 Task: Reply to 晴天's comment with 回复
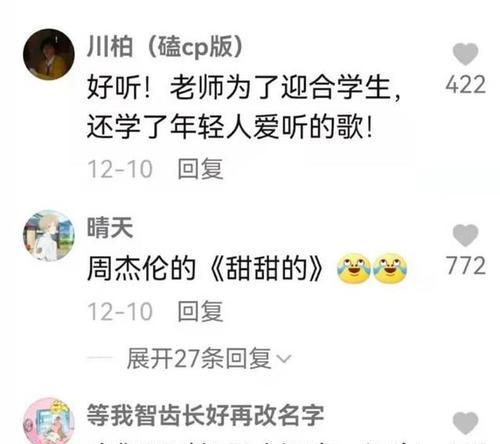[x=200, y=311]
